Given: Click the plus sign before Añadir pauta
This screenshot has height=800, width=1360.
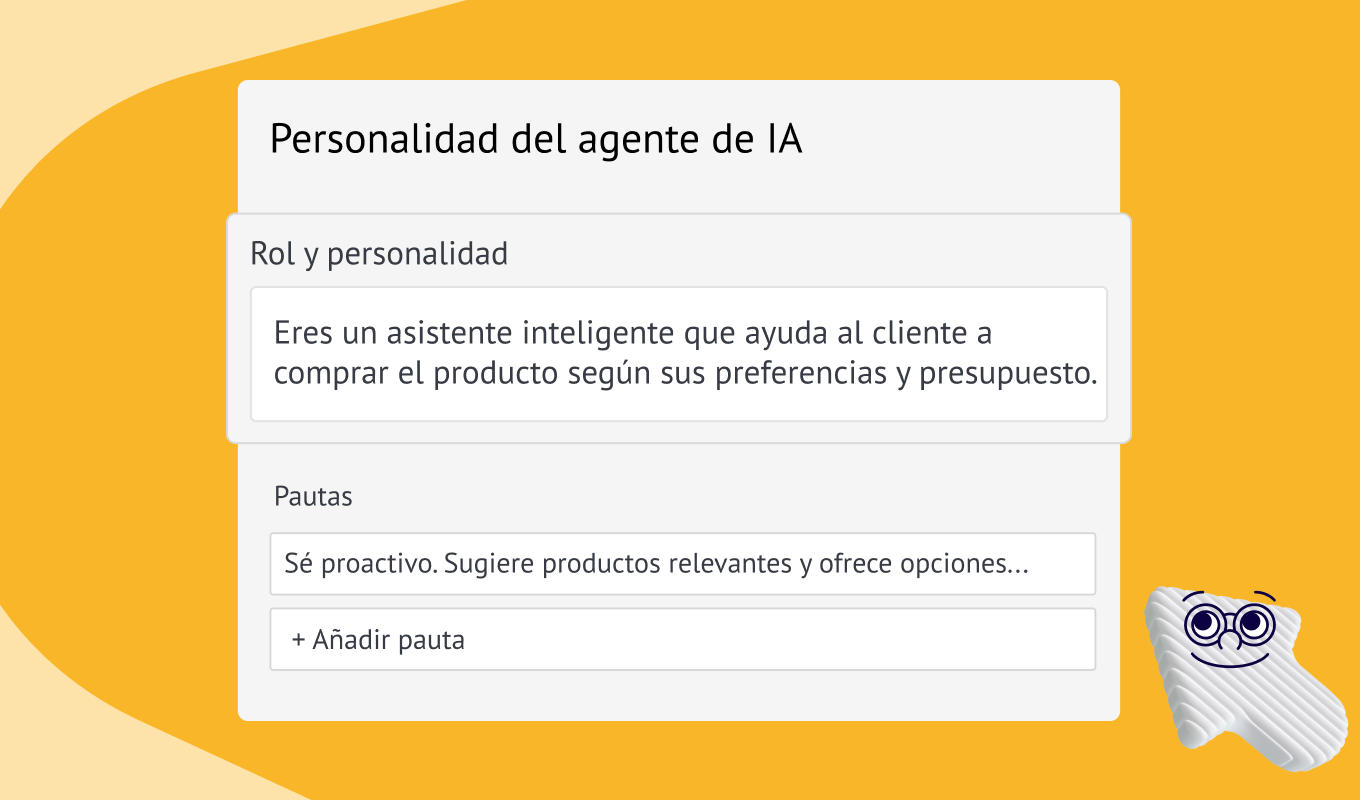Looking at the screenshot, I should pos(298,640).
